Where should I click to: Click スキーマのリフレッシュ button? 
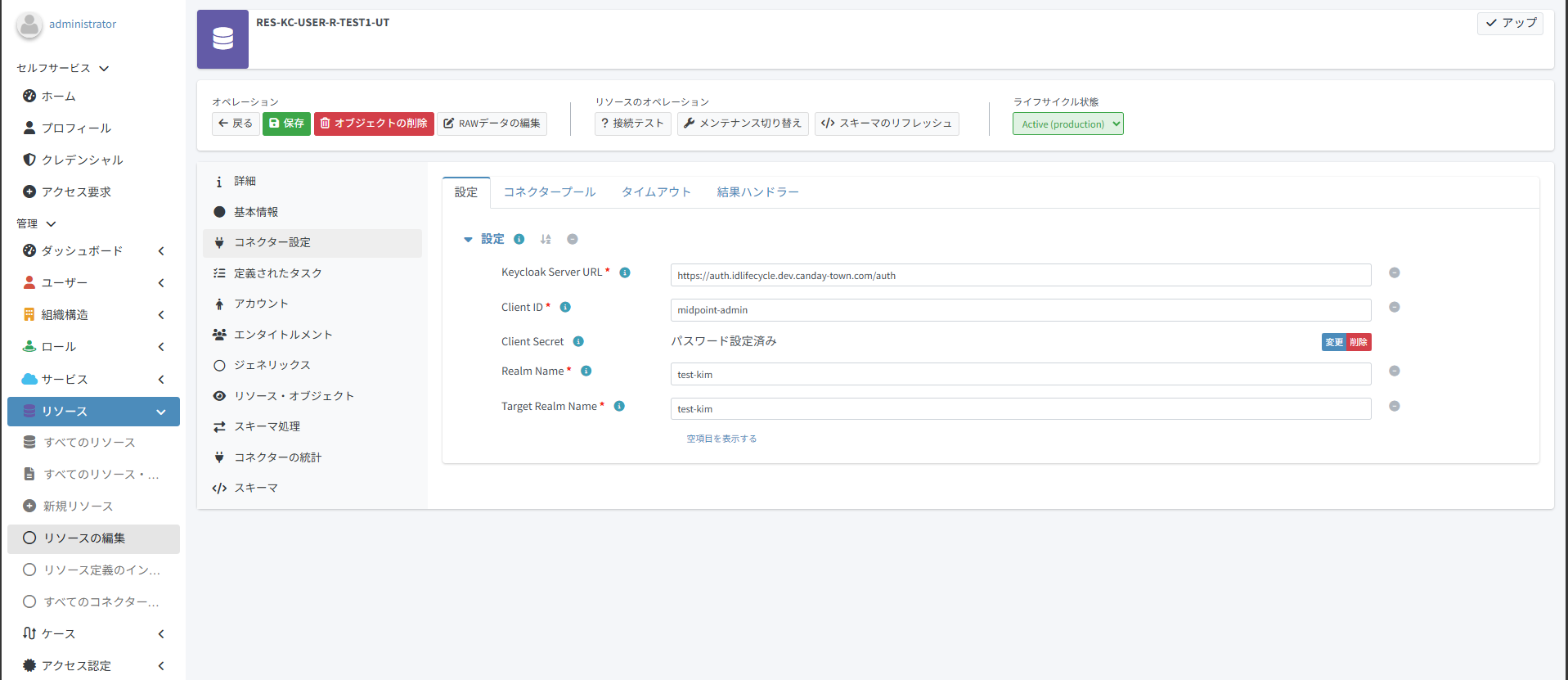point(887,124)
